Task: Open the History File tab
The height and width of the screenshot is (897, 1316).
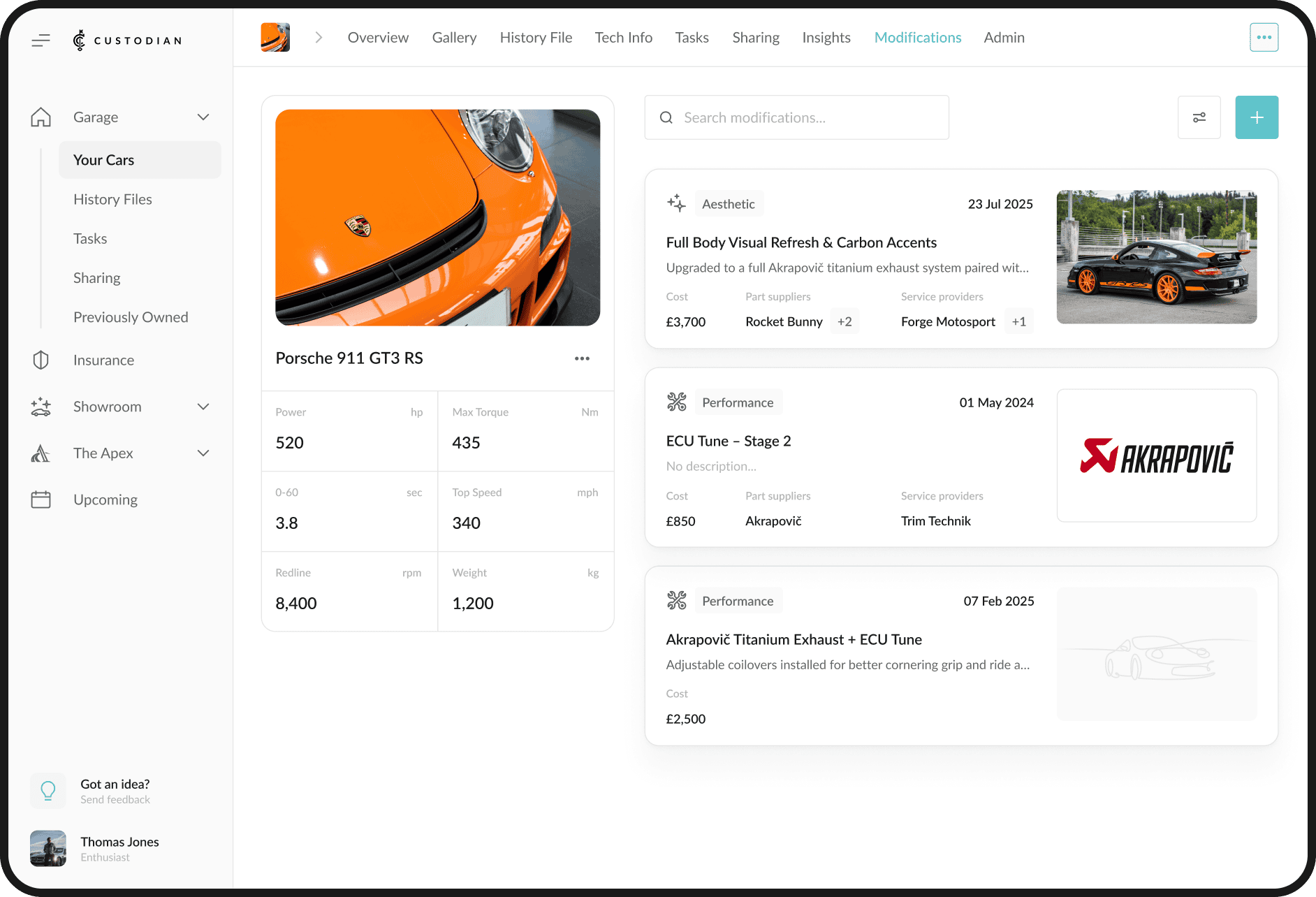Action: [x=536, y=38]
